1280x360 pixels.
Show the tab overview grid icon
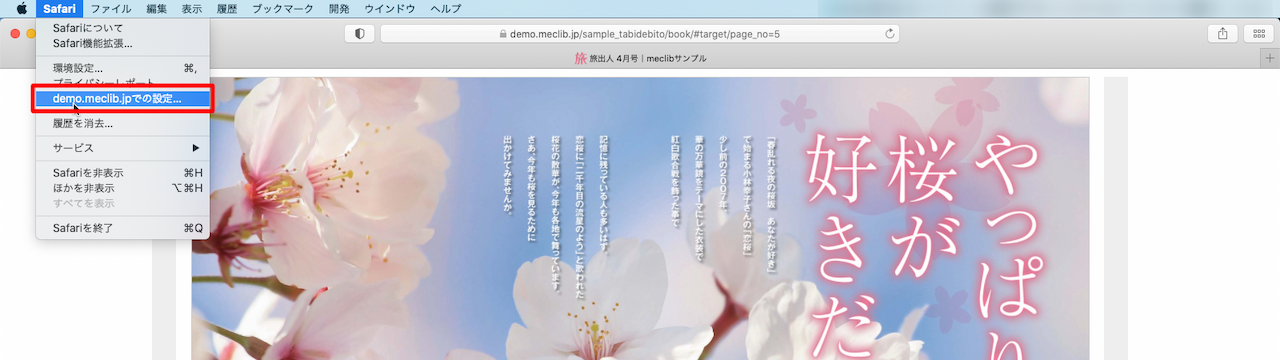point(1258,34)
